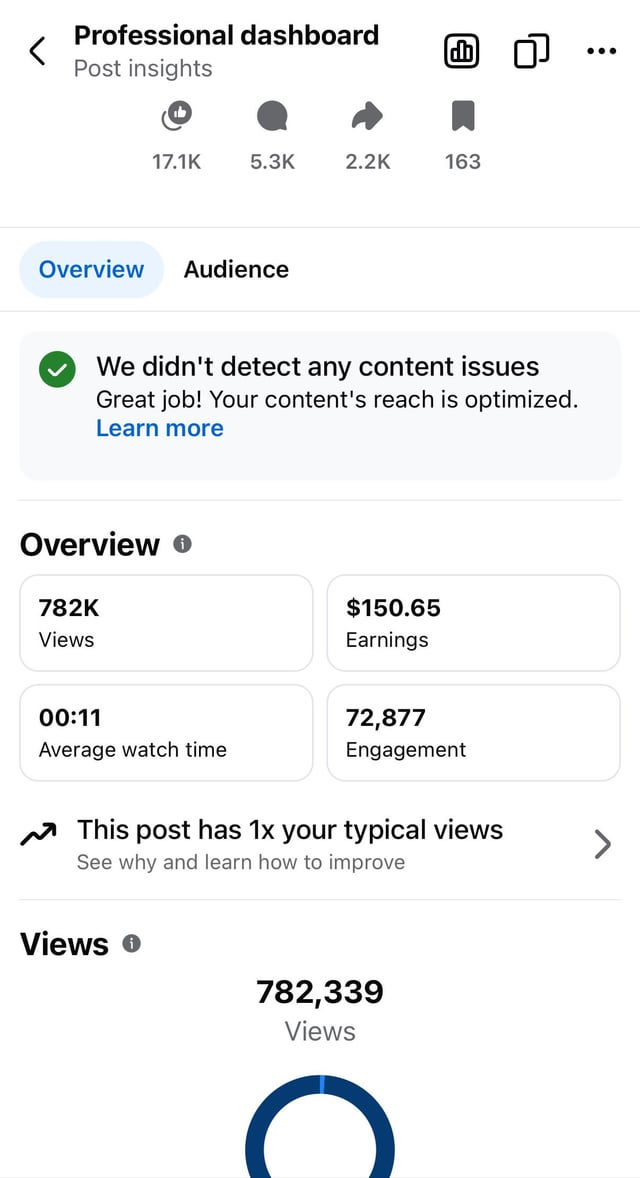Expand typical views details chevron
Screen dimensions: 640x1178
click(x=602, y=844)
